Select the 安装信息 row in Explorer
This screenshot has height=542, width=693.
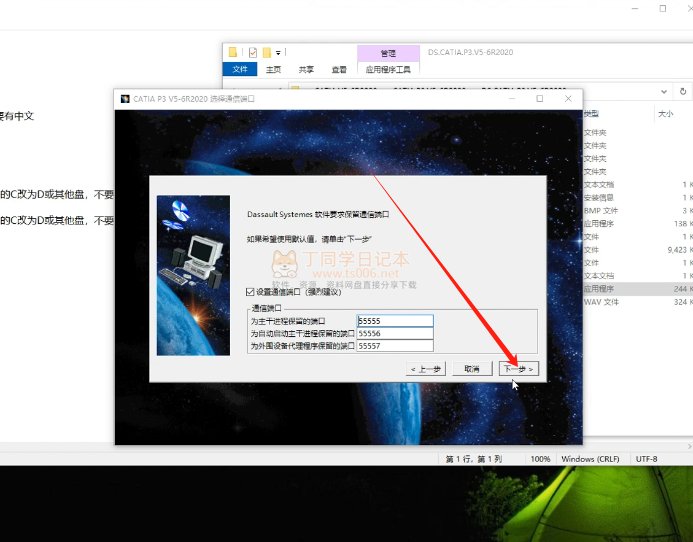638,197
